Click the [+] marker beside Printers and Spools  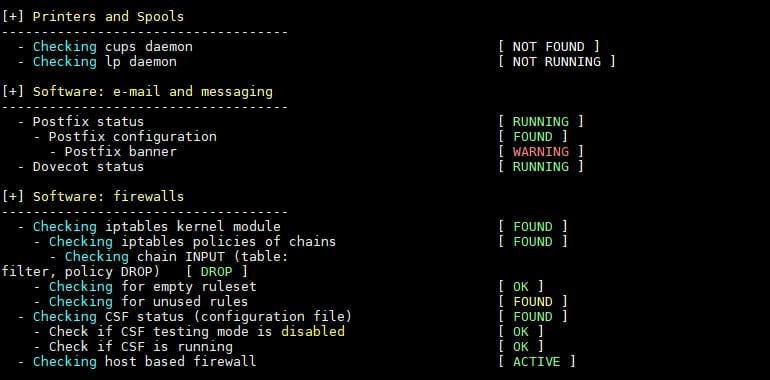(x=13, y=17)
